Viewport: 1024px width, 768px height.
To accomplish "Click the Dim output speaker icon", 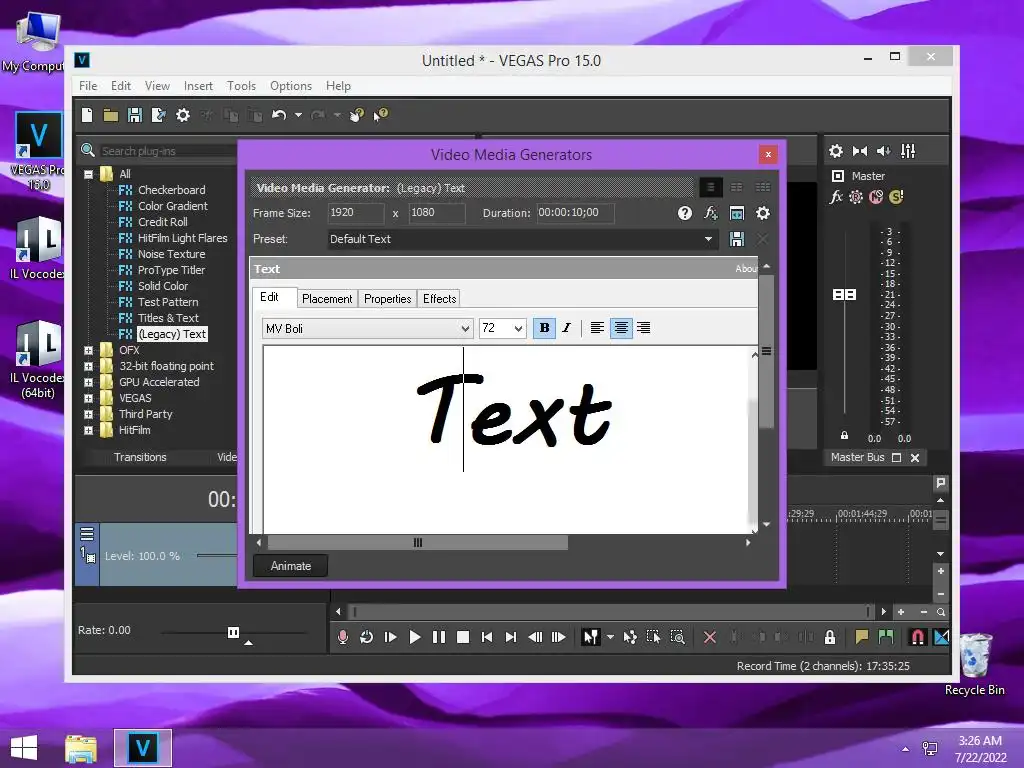I will tap(884, 151).
